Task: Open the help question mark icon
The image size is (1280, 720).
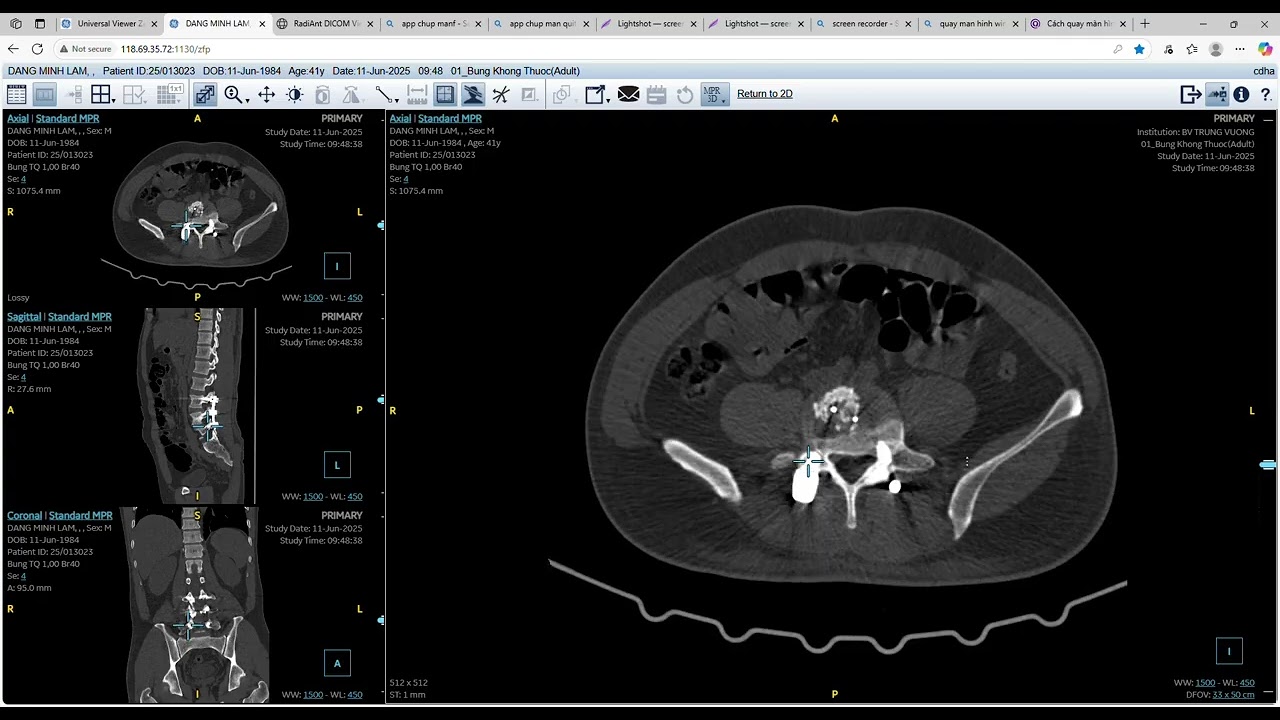Action: [x=1266, y=94]
